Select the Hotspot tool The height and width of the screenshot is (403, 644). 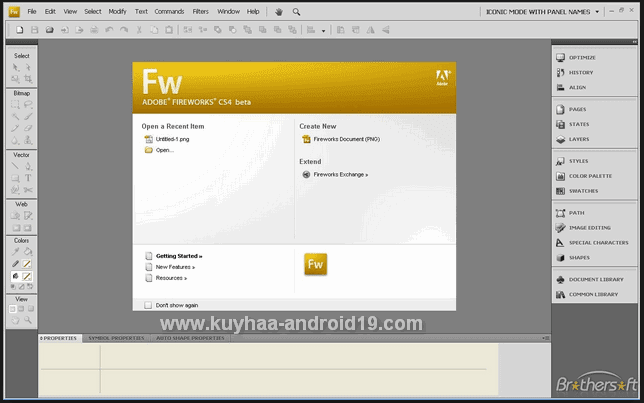[16, 215]
